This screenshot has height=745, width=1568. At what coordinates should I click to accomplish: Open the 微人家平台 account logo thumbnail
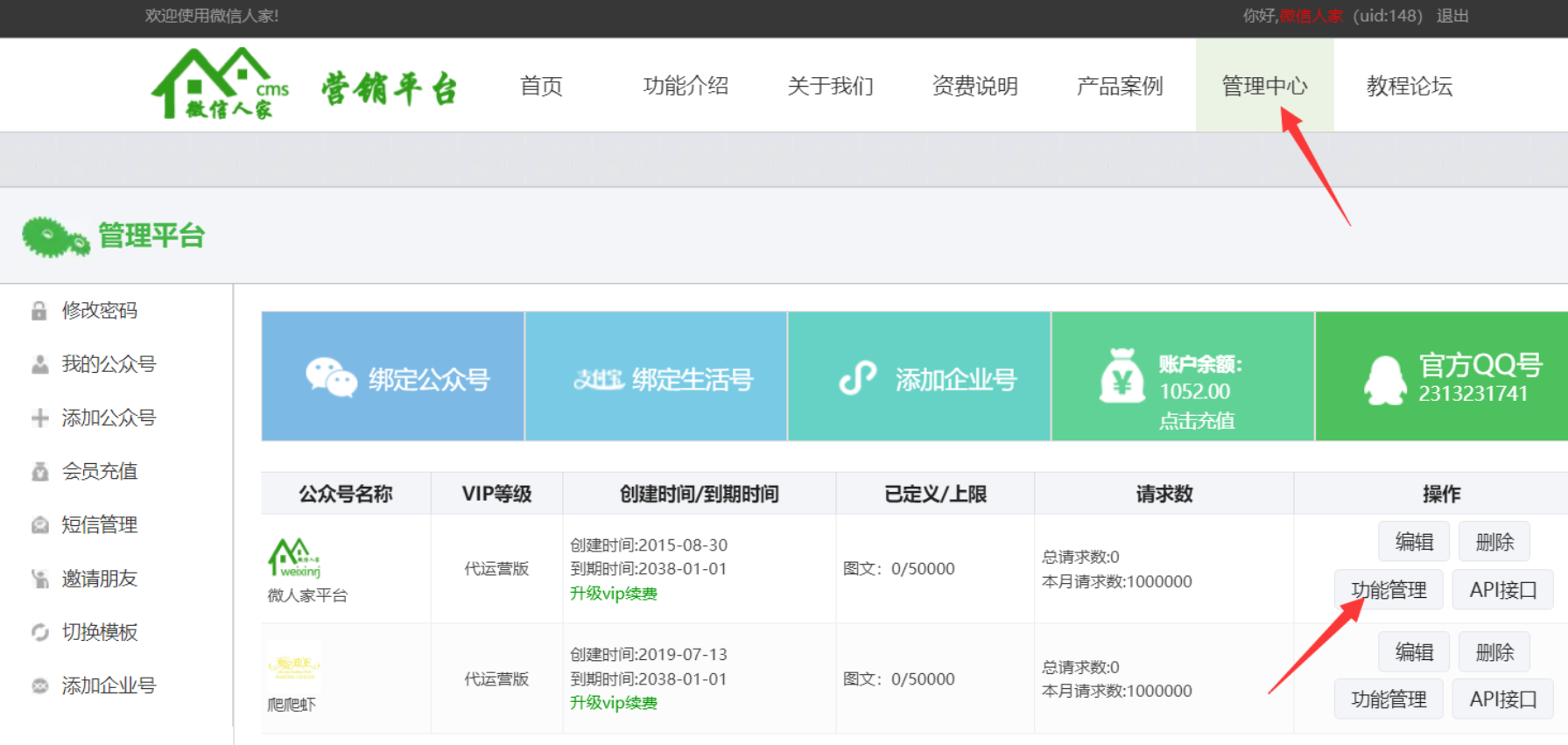coord(294,558)
